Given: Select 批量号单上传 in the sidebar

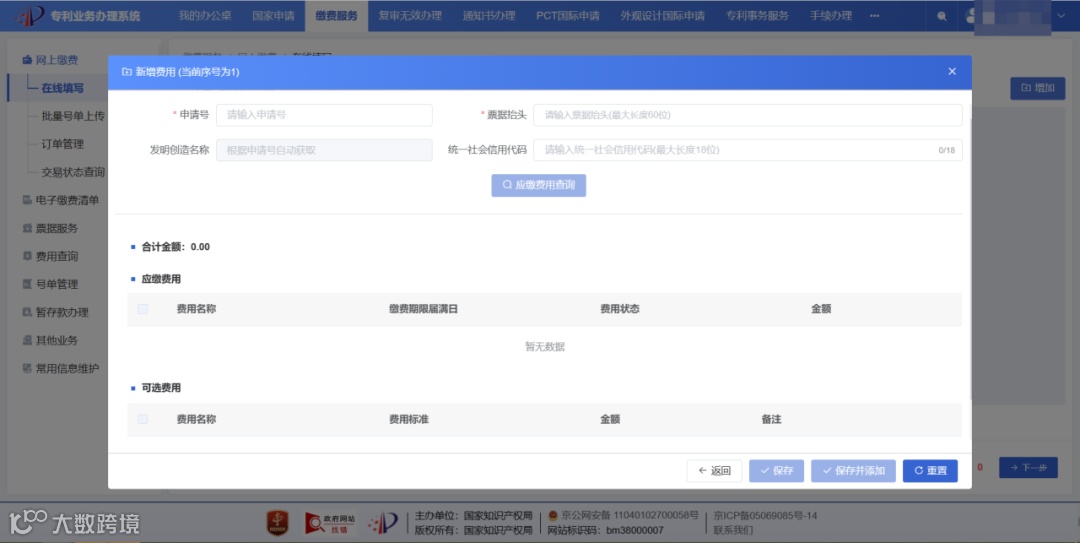Looking at the screenshot, I should pos(73,116).
